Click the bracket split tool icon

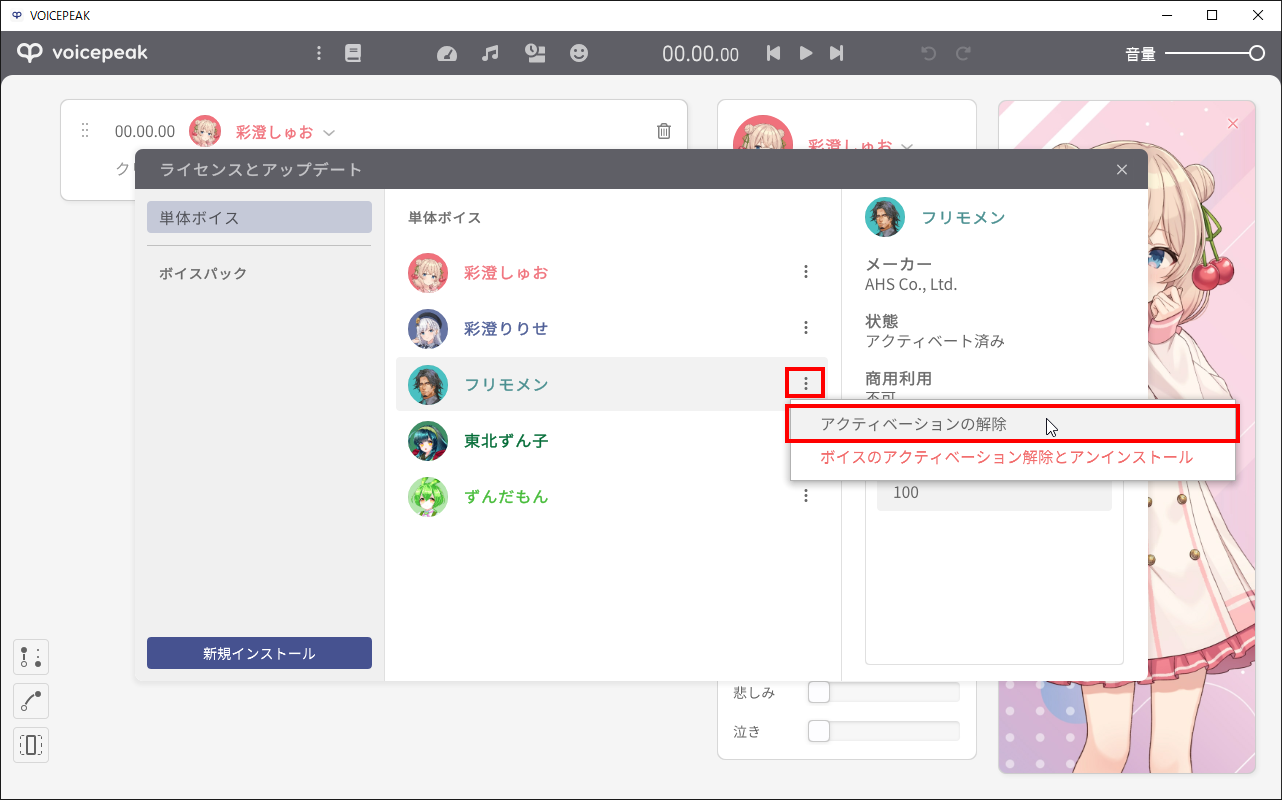[x=31, y=745]
